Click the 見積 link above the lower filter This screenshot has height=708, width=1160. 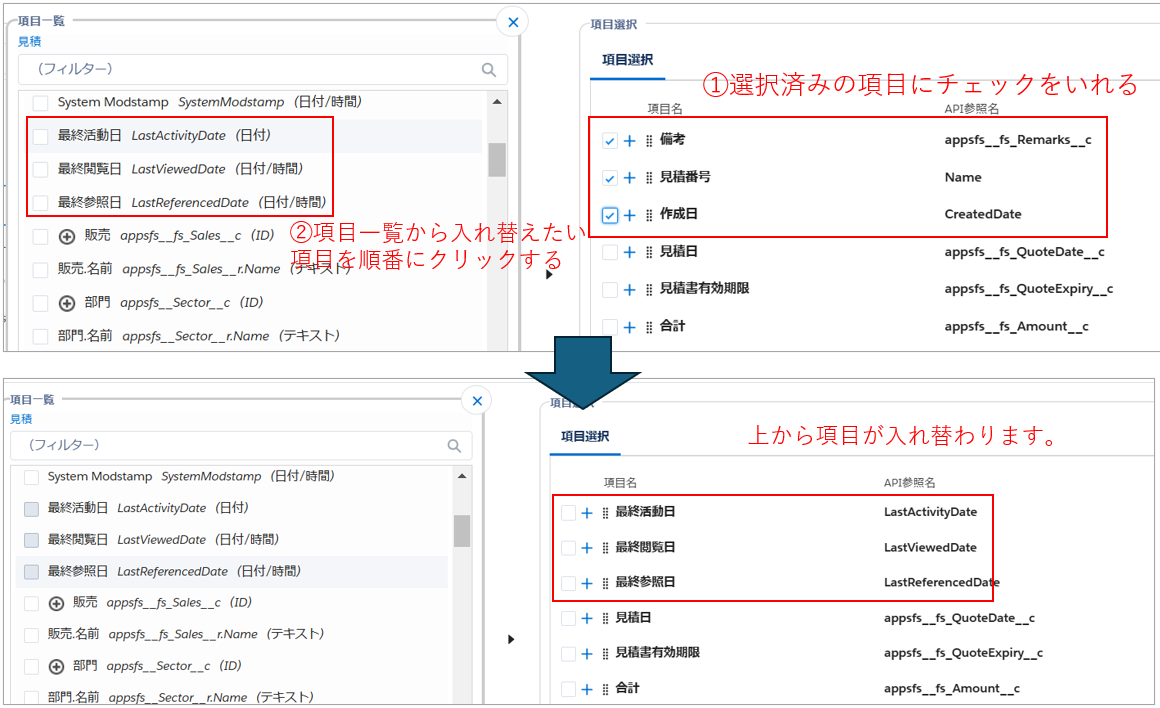[x=21, y=419]
